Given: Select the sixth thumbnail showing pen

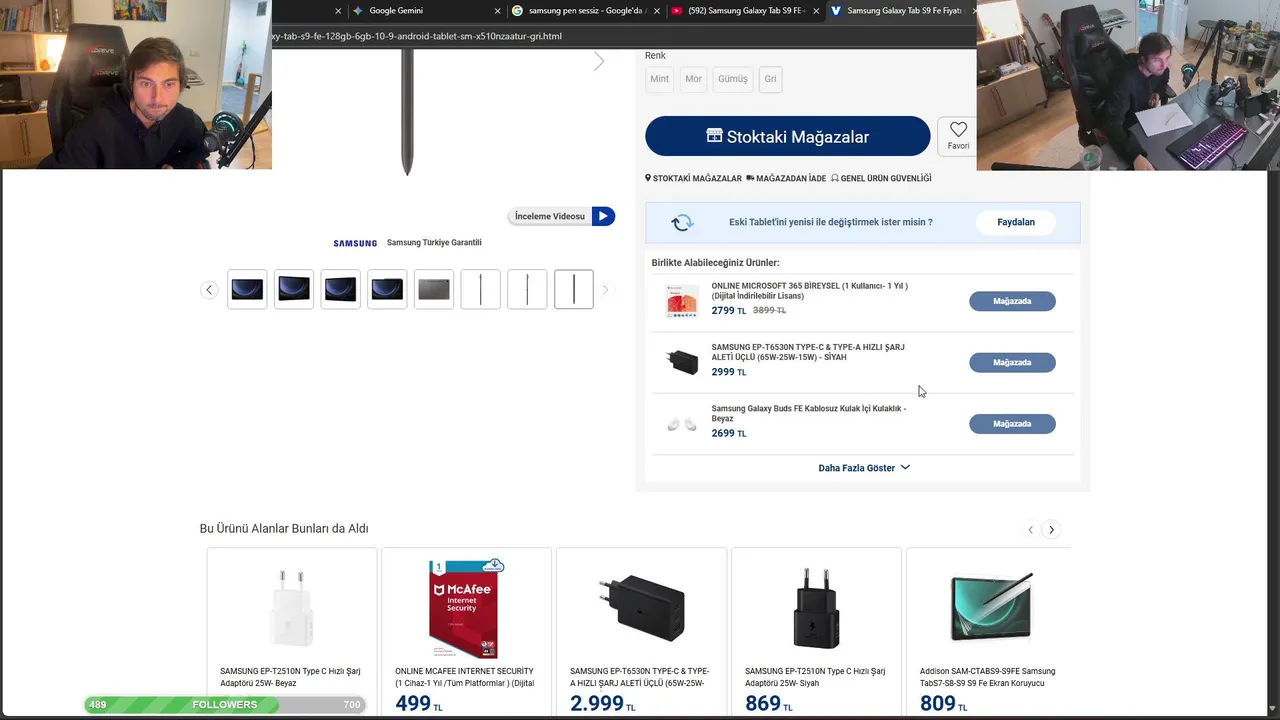Looking at the screenshot, I should [480, 289].
